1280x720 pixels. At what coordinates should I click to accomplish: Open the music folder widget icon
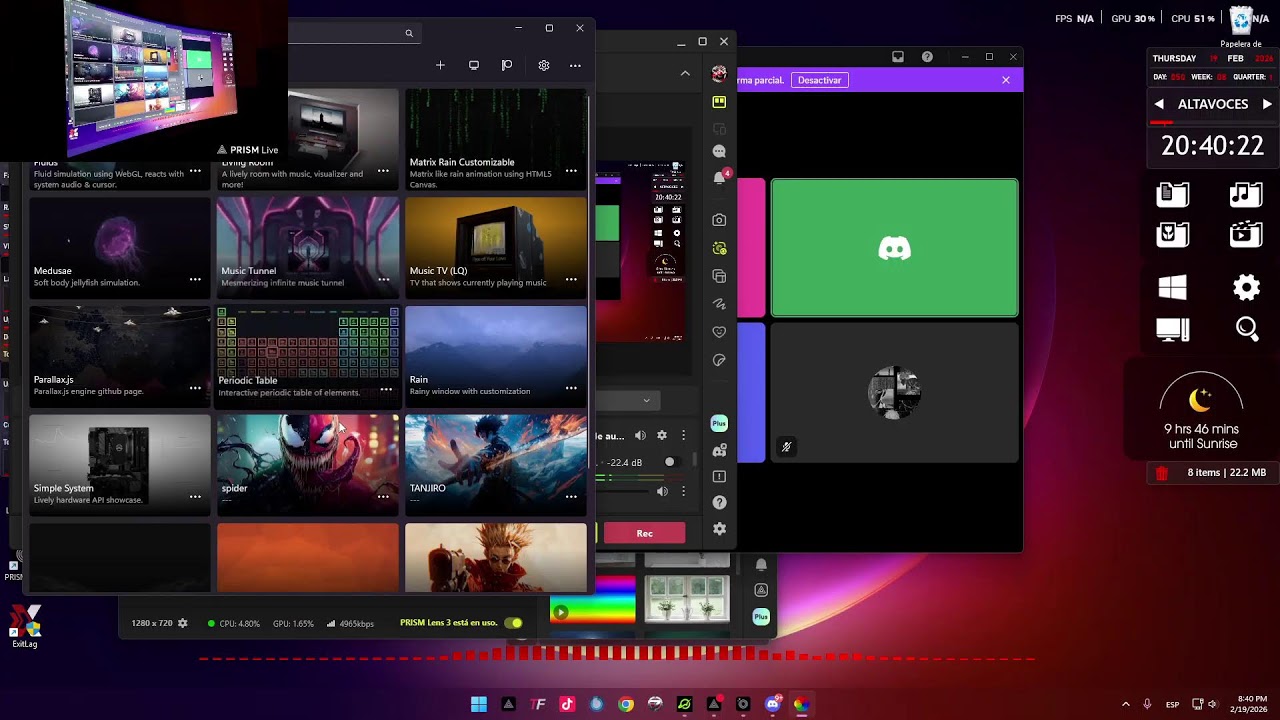click(x=1246, y=194)
